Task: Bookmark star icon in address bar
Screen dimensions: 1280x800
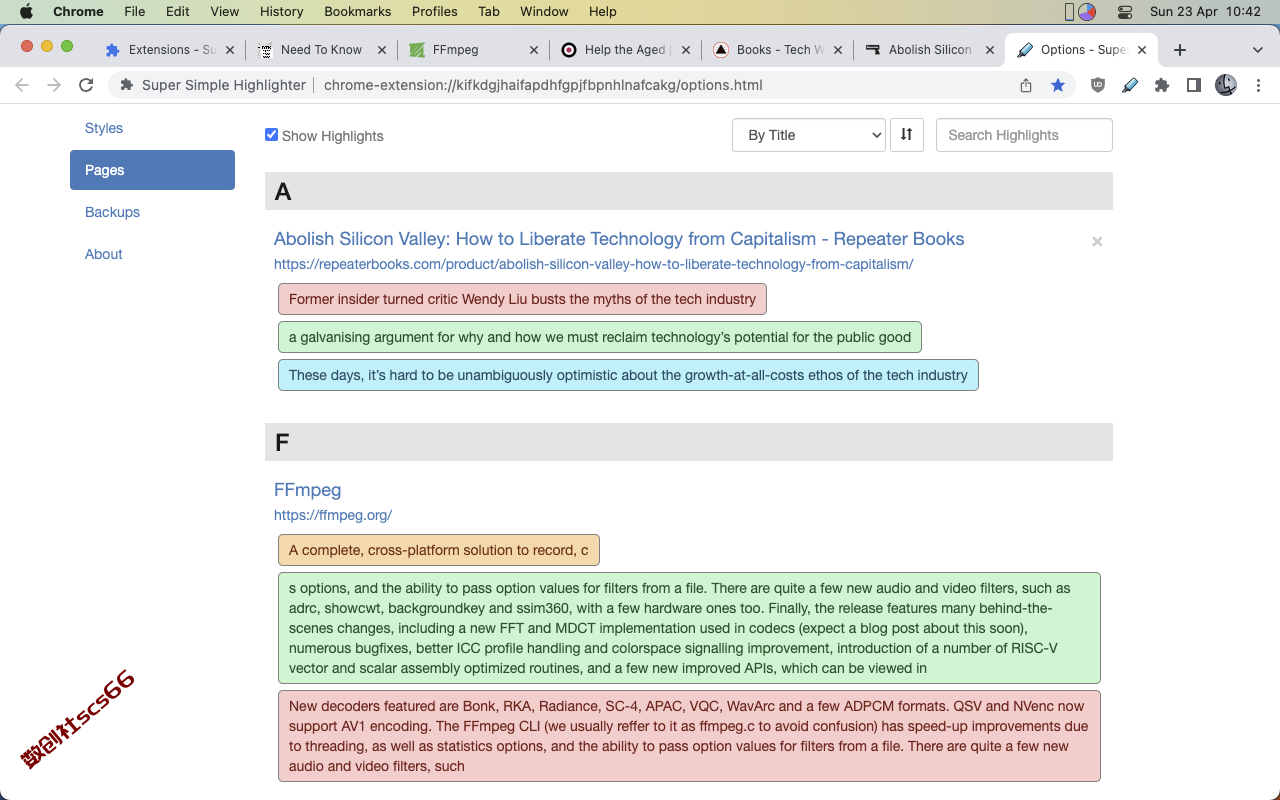Action: [1058, 85]
